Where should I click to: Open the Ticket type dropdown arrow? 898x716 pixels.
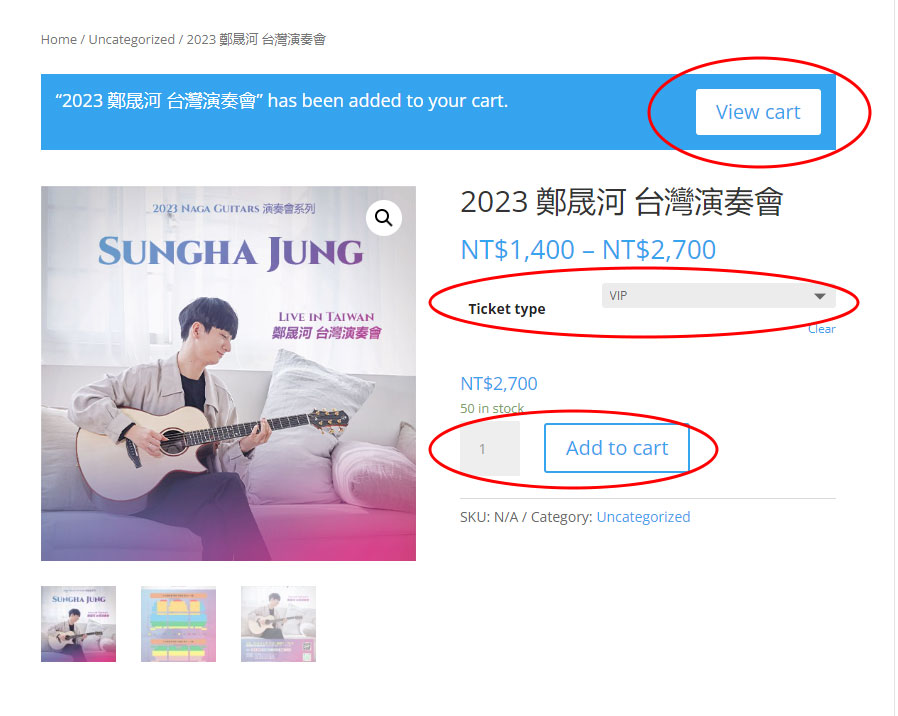[820, 296]
